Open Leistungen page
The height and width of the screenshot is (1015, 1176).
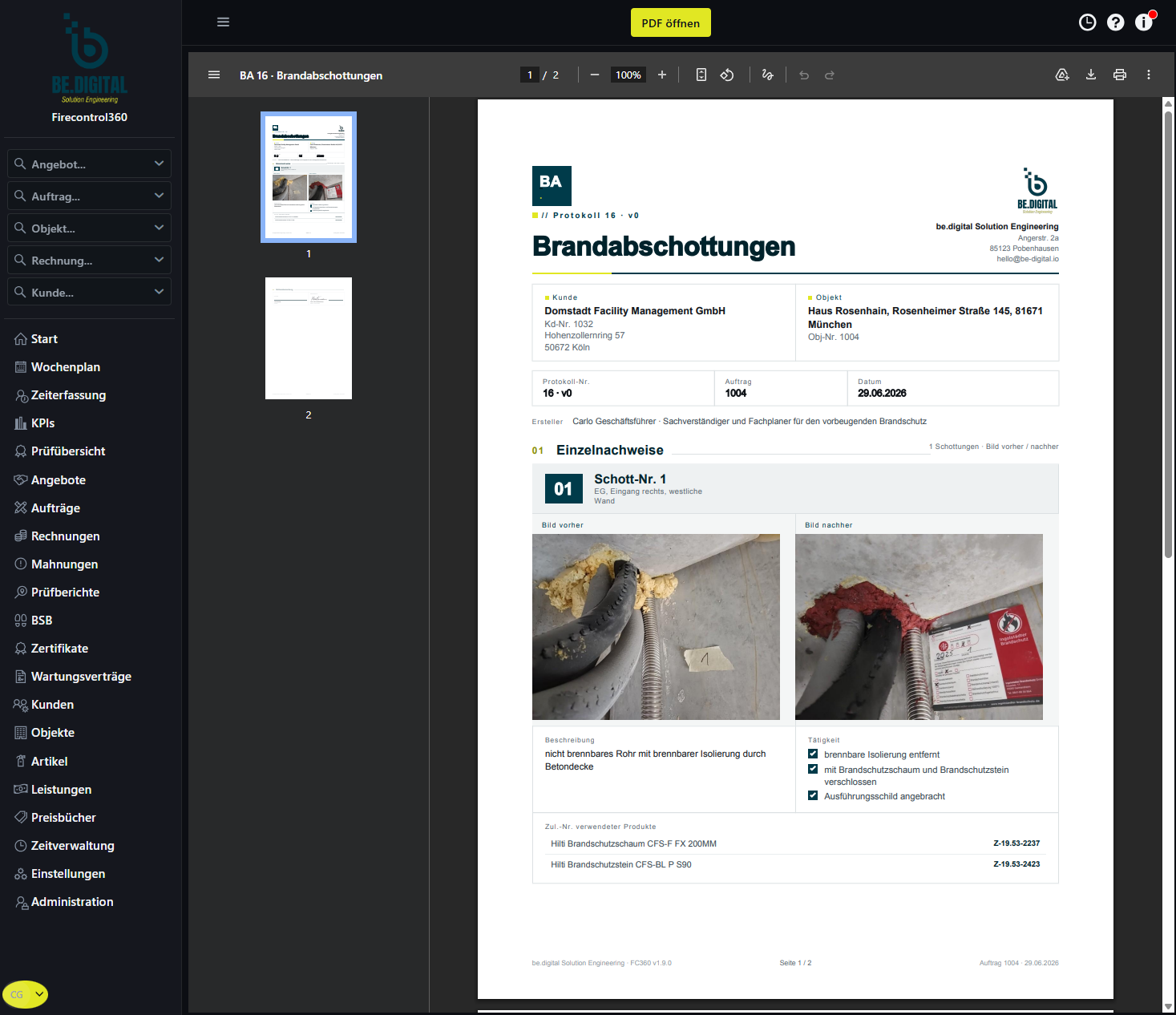(61, 790)
